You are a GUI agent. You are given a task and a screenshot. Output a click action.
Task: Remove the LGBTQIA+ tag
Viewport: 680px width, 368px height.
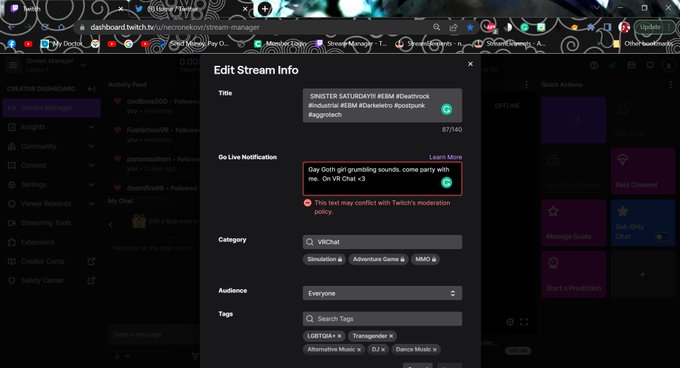click(x=339, y=336)
